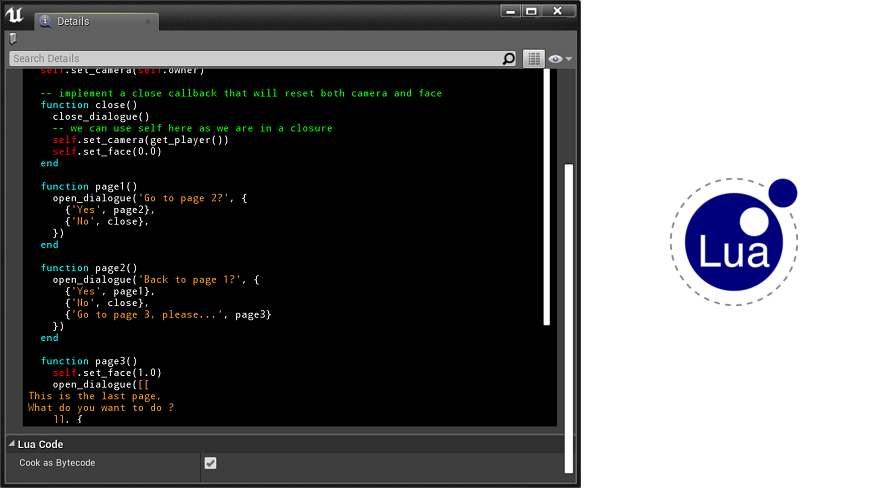This screenshot has width=894, height=488.
Task: Collapse the Lua Code section
Action: click(x=12, y=444)
